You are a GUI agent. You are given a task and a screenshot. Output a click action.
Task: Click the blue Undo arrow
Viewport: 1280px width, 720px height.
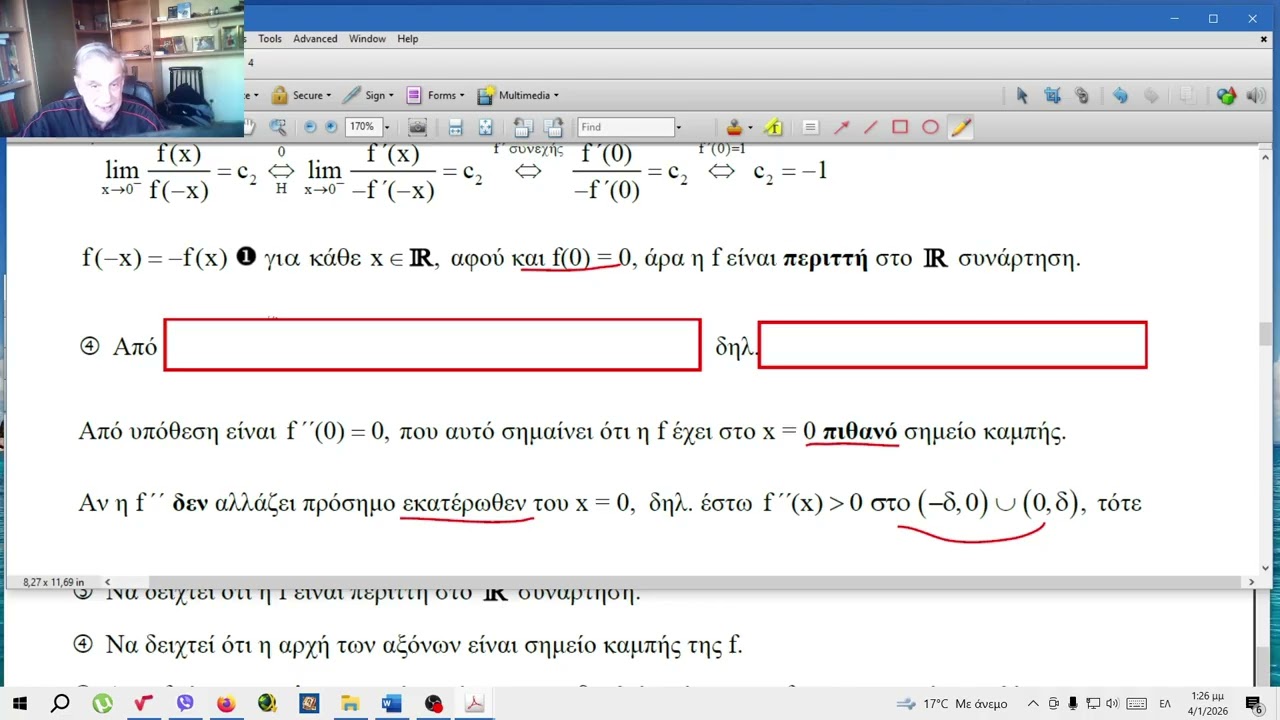[x=1120, y=95]
